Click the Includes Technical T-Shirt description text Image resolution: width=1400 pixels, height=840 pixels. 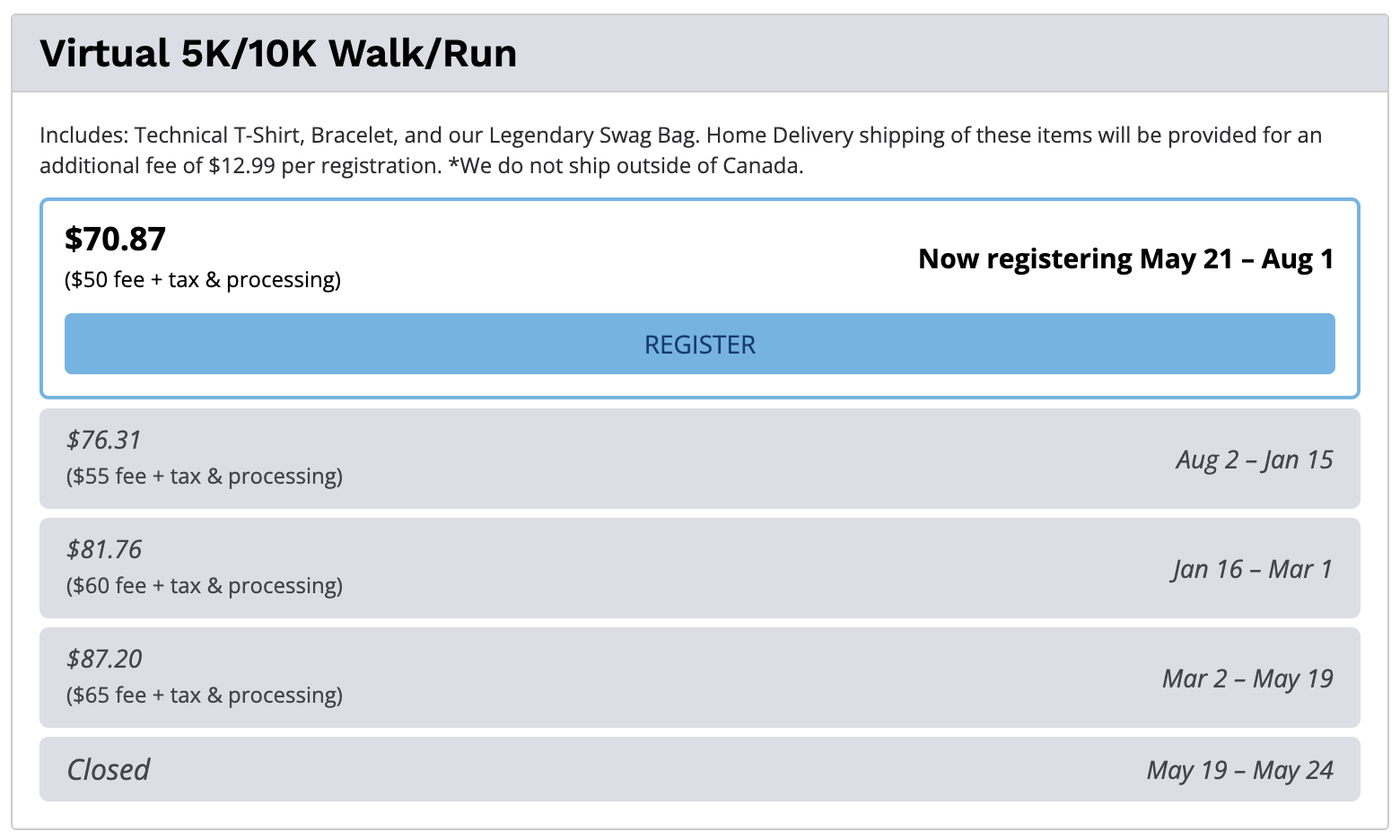680,151
